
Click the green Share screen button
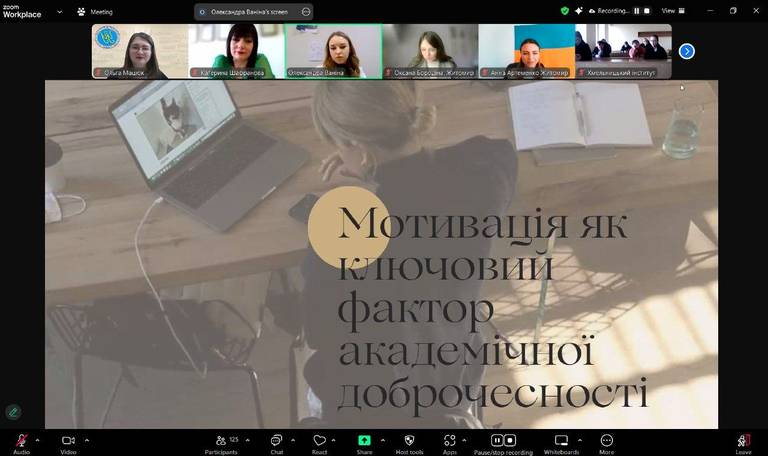point(364,441)
